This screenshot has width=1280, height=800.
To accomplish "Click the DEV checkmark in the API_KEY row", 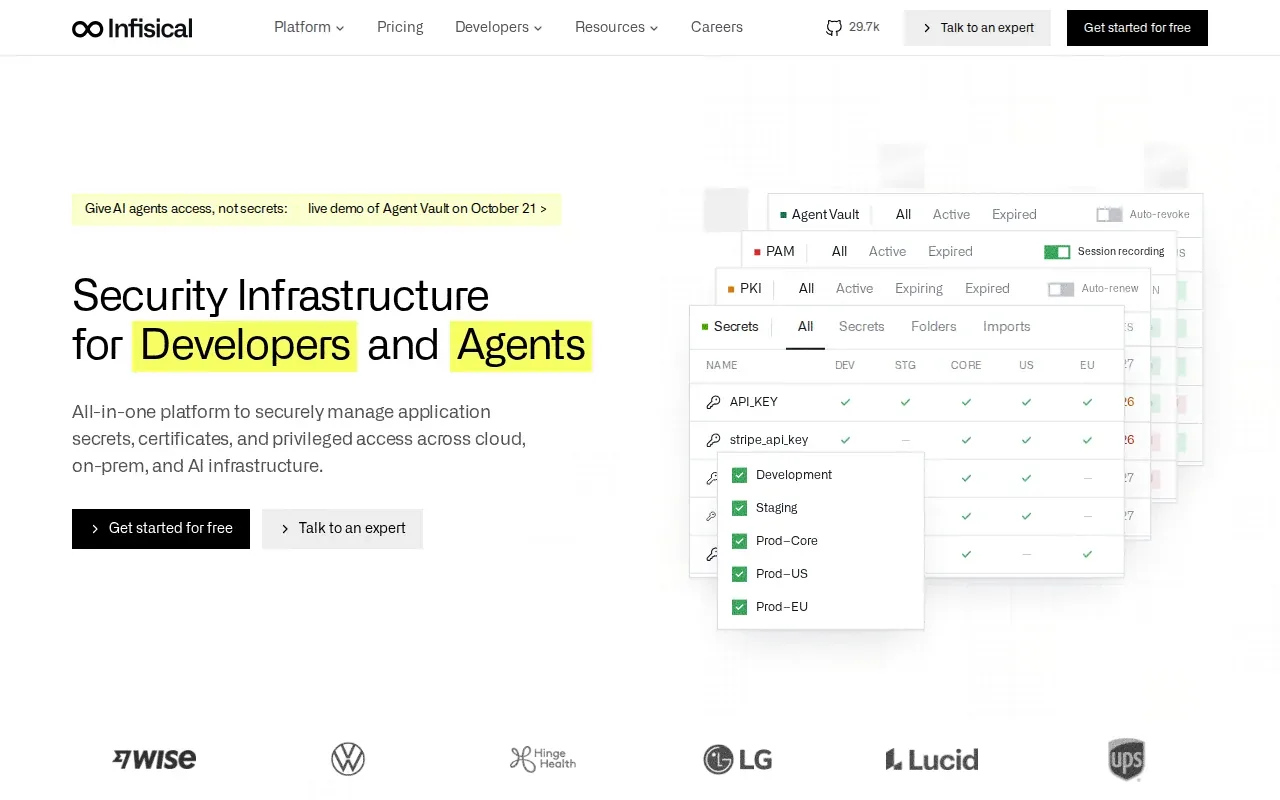I will 845,402.
